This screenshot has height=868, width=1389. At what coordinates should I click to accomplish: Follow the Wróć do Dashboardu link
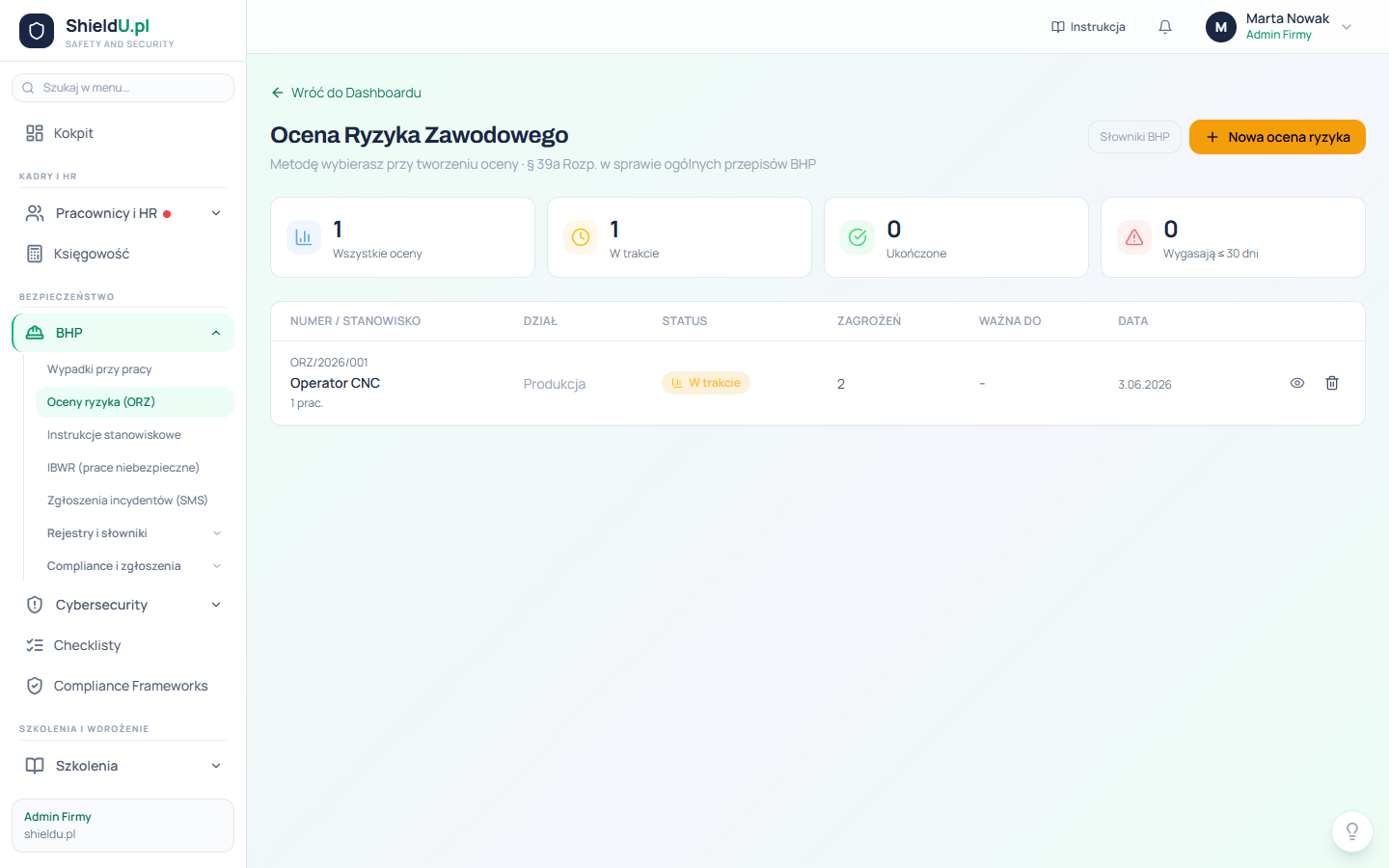(x=346, y=93)
